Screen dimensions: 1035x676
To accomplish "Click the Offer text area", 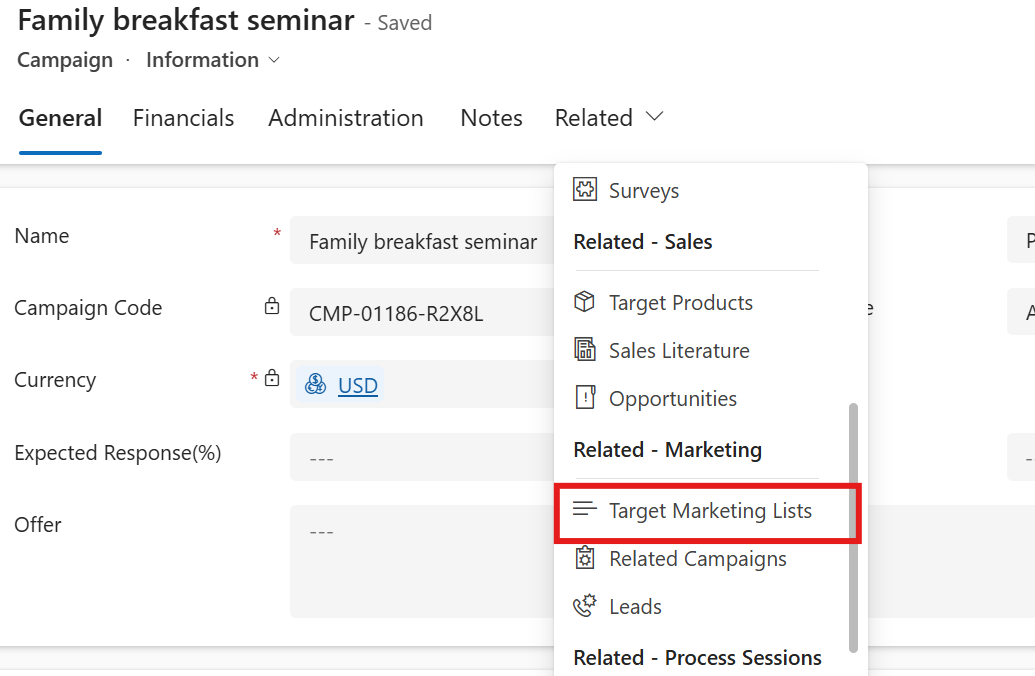I will [x=422, y=561].
